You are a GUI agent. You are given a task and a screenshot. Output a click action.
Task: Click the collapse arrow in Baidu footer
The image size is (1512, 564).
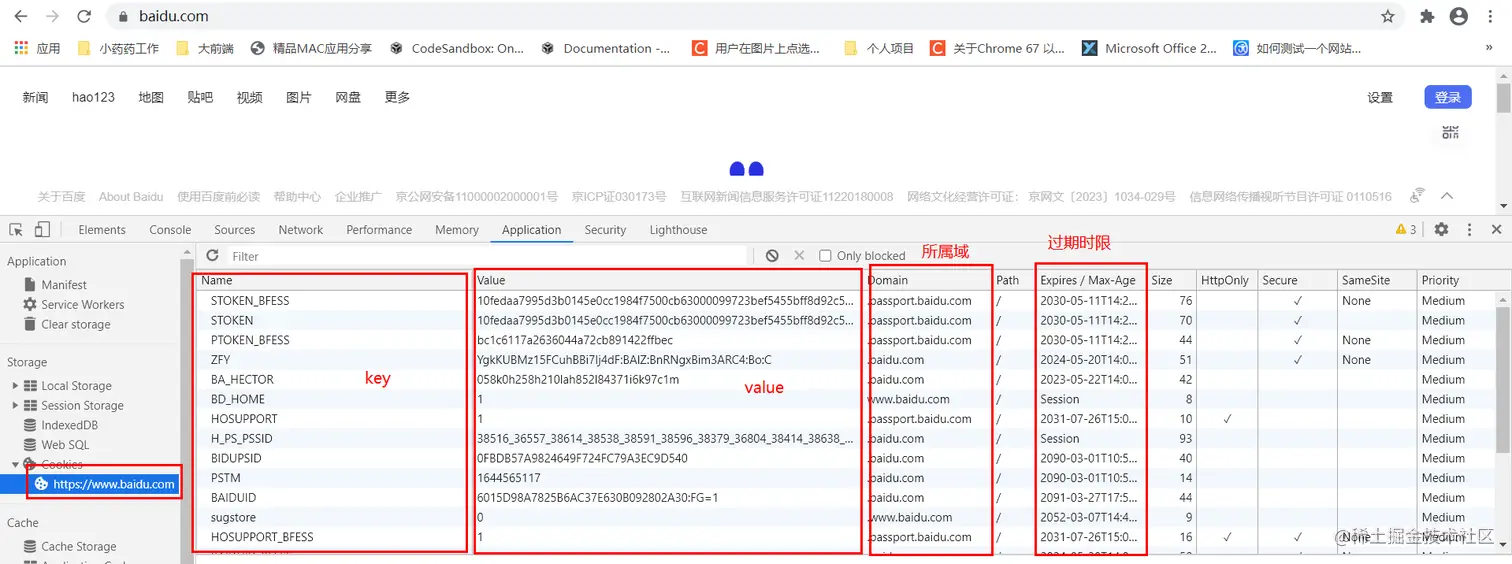coord(1446,196)
